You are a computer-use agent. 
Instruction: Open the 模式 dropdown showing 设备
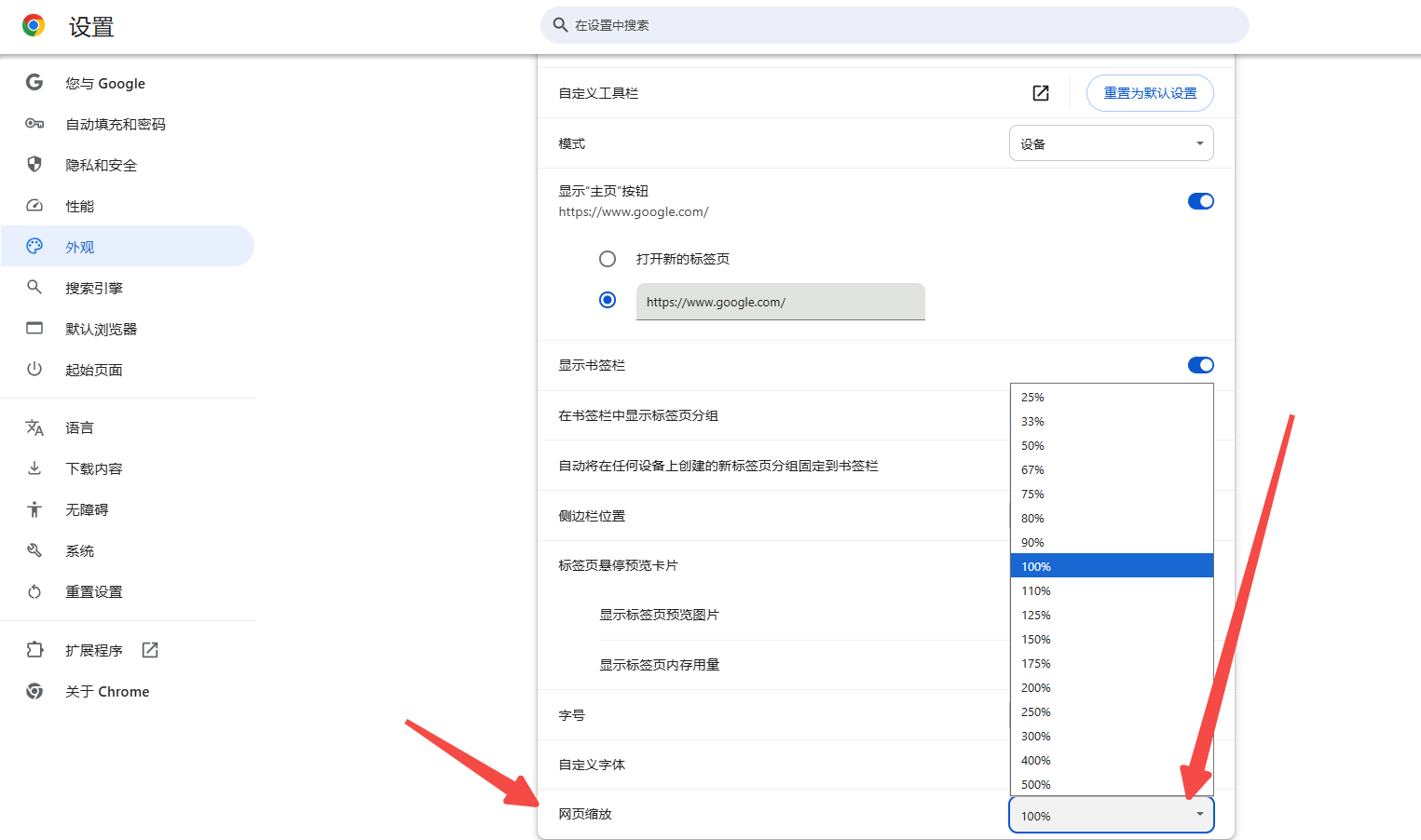[x=1112, y=143]
